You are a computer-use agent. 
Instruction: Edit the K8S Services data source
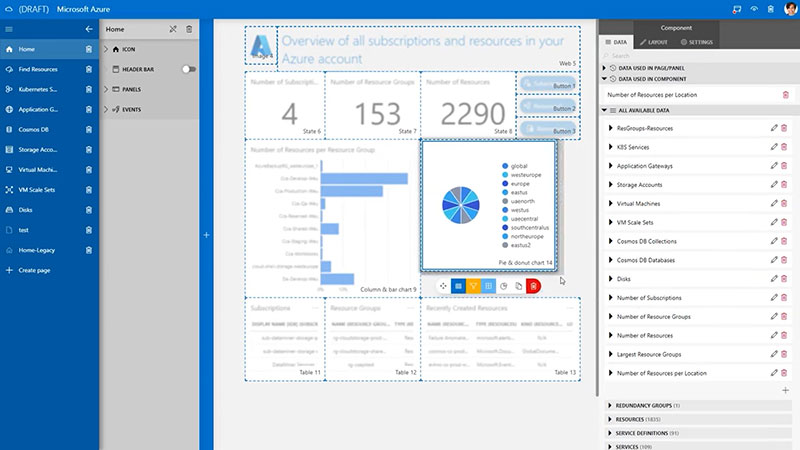coord(774,147)
